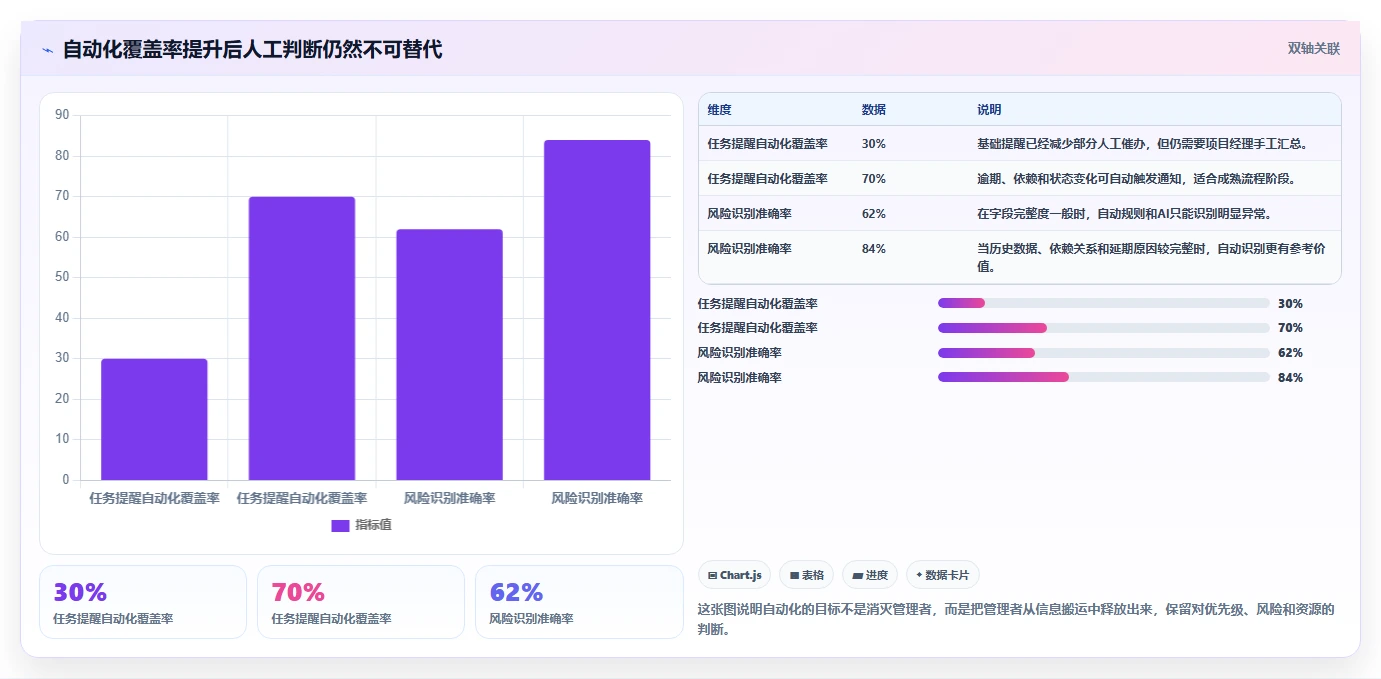Viewport: 1381px width, 679px height.
Task: Click the 84% value beside the progress bar
Action: tap(1290, 377)
